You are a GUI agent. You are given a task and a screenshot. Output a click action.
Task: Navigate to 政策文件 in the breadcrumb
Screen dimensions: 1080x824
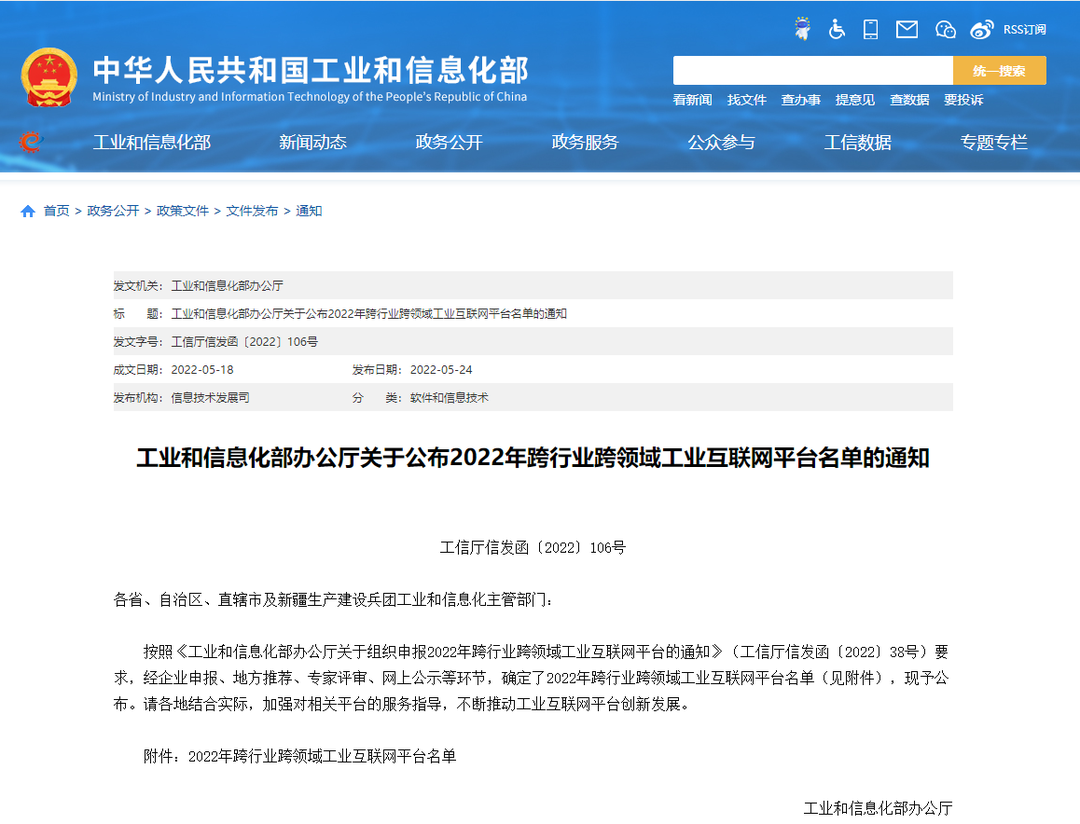(182, 211)
